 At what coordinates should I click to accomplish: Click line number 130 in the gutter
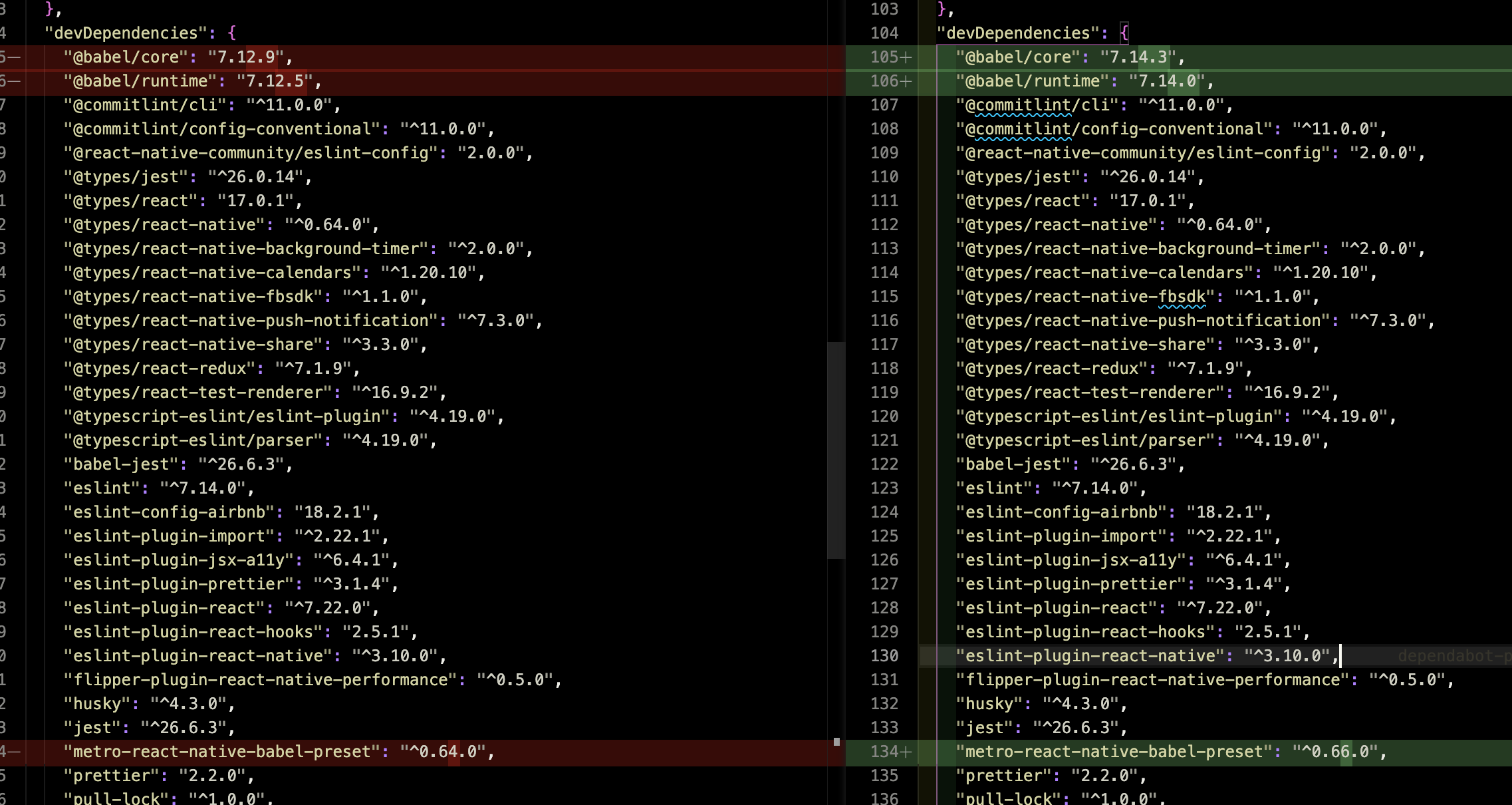(x=884, y=656)
